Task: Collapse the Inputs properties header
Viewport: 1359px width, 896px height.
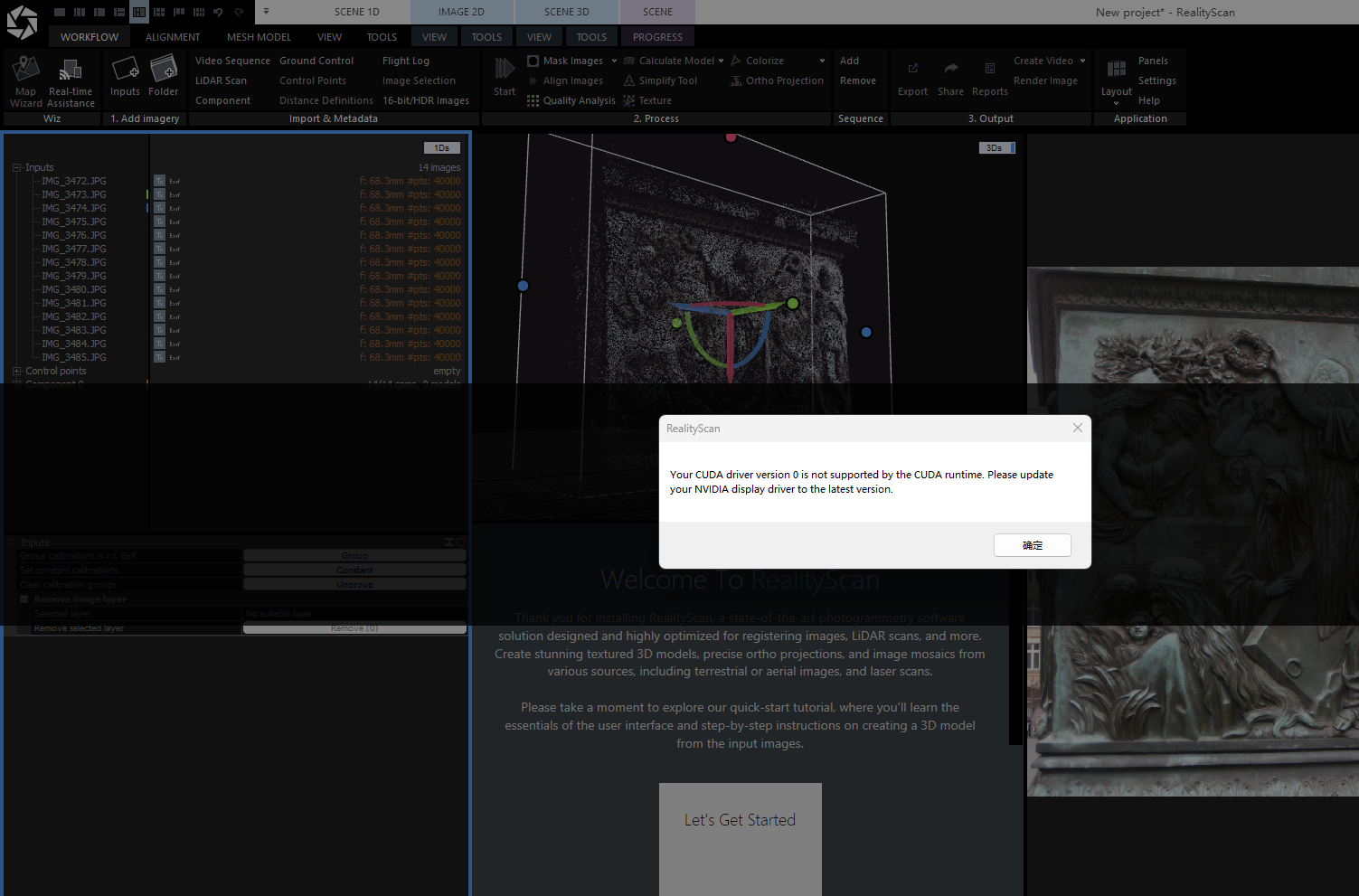Action: pos(12,542)
